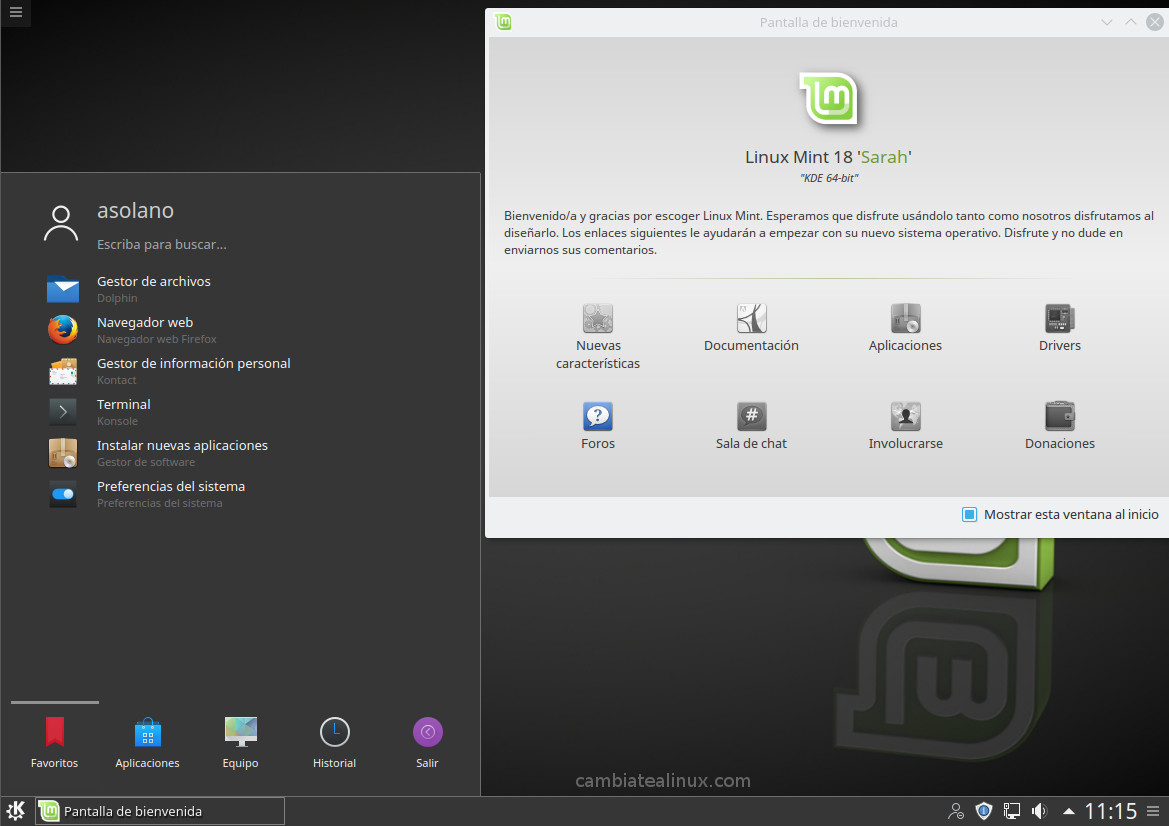Switch to Equipo tab in launcher
1169x826 pixels.
point(241,743)
